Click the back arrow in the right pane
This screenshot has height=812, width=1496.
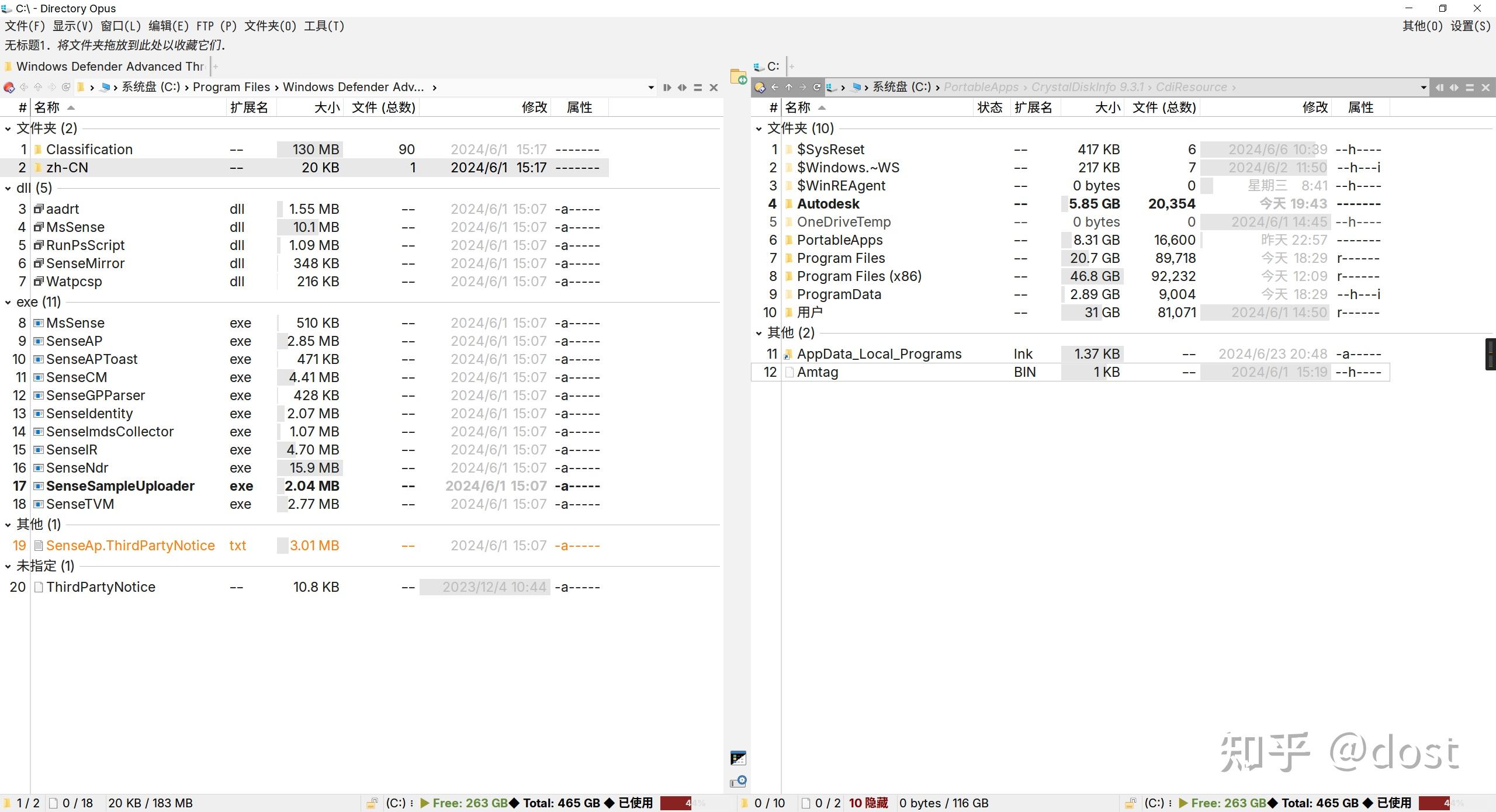pyautogui.click(x=774, y=86)
